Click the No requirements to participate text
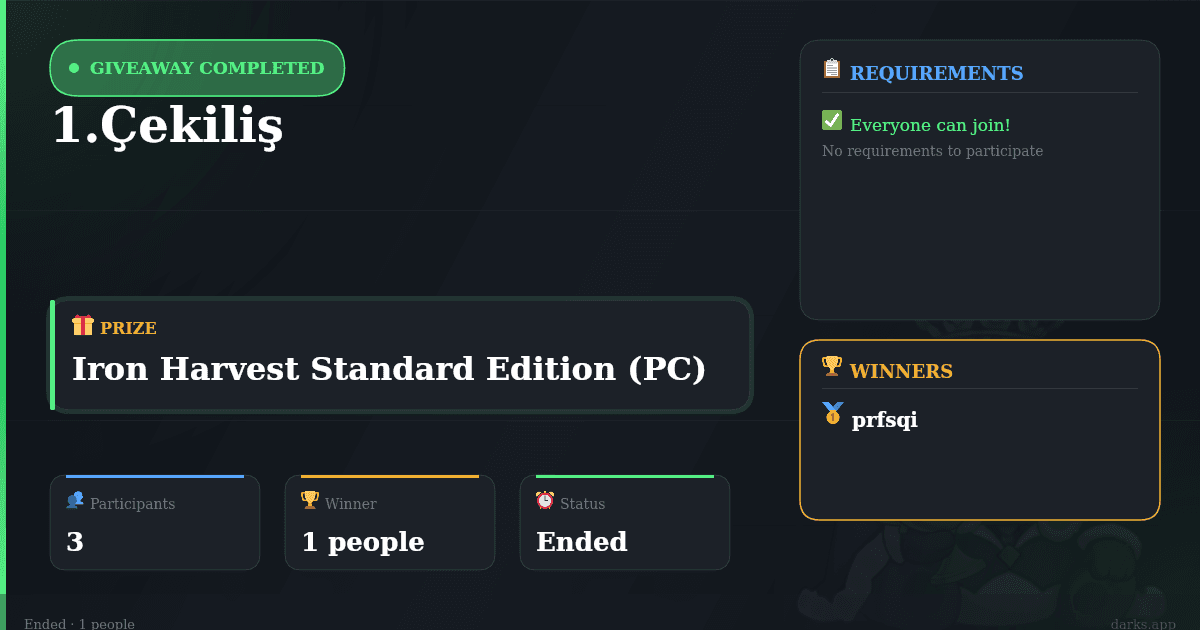1200x630 pixels. tap(932, 151)
